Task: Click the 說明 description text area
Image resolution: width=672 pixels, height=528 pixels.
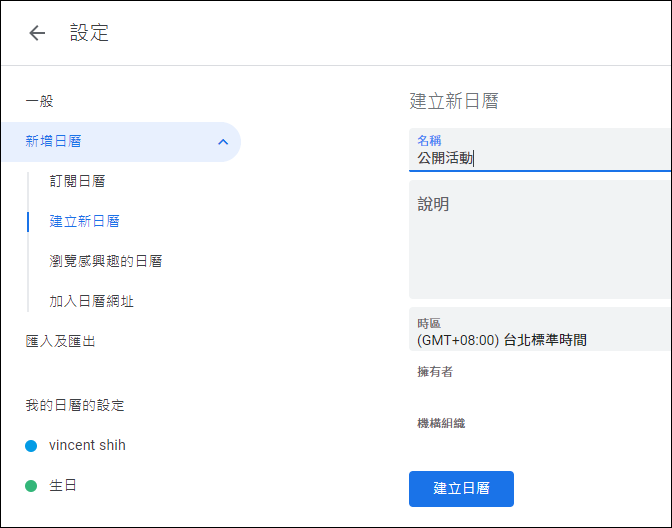Action: pos(540,239)
